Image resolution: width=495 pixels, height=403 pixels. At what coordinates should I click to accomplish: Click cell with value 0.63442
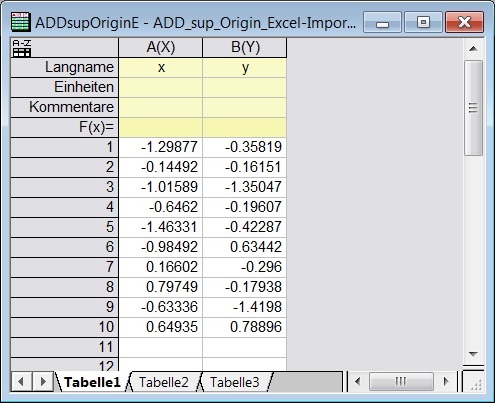point(245,247)
